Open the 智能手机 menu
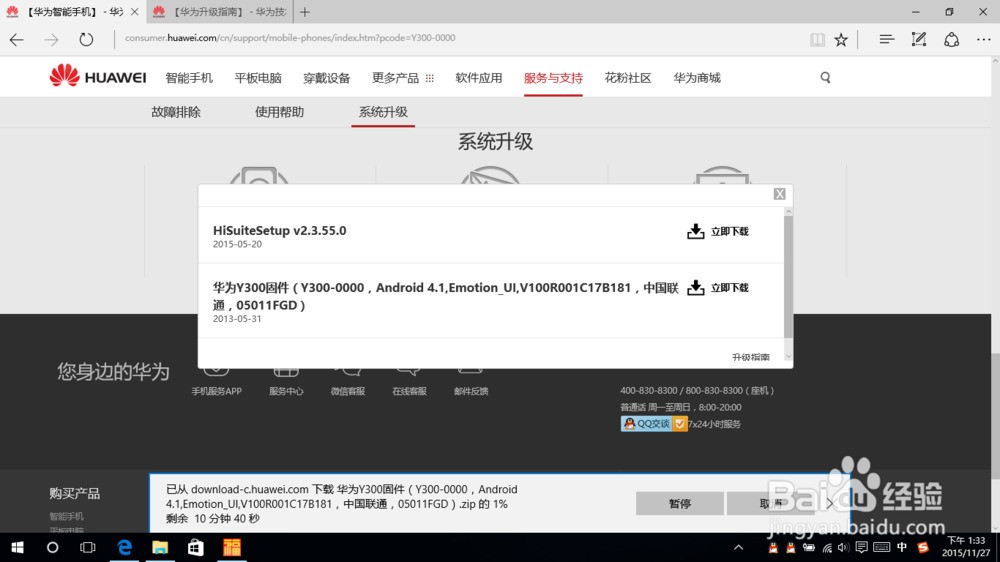The height and width of the screenshot is (562, 1000). (x=189, y=78)
